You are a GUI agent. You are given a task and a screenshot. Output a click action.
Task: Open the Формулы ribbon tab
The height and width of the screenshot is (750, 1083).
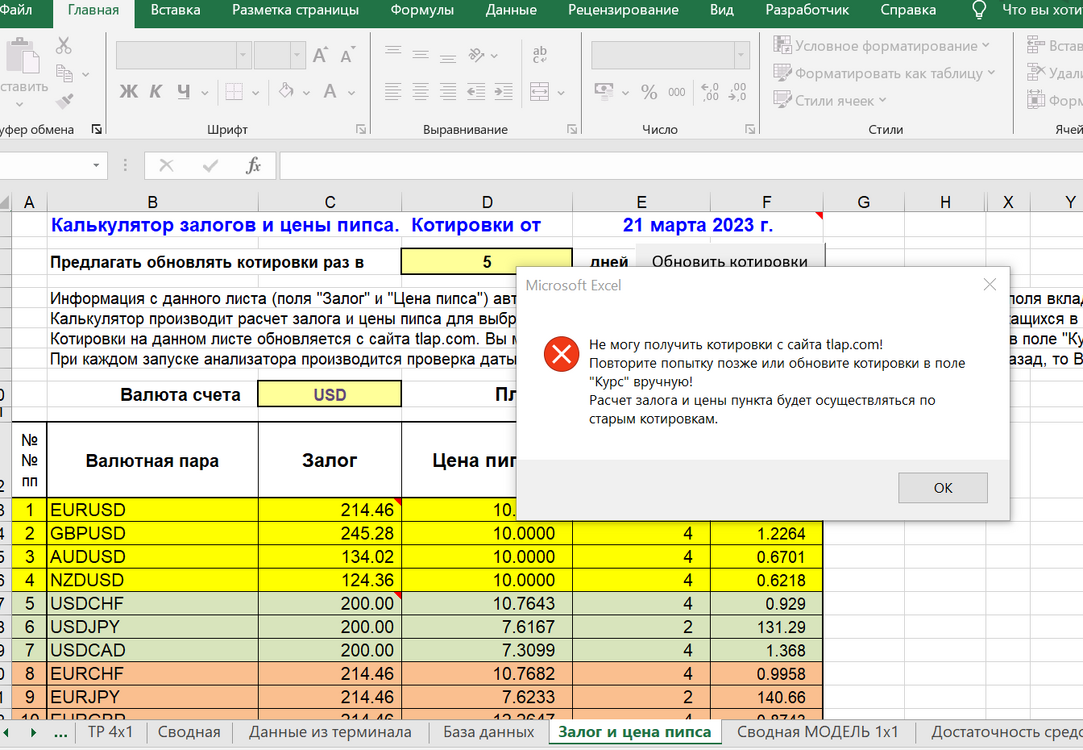pyautogui.click(x=422, y=10)
